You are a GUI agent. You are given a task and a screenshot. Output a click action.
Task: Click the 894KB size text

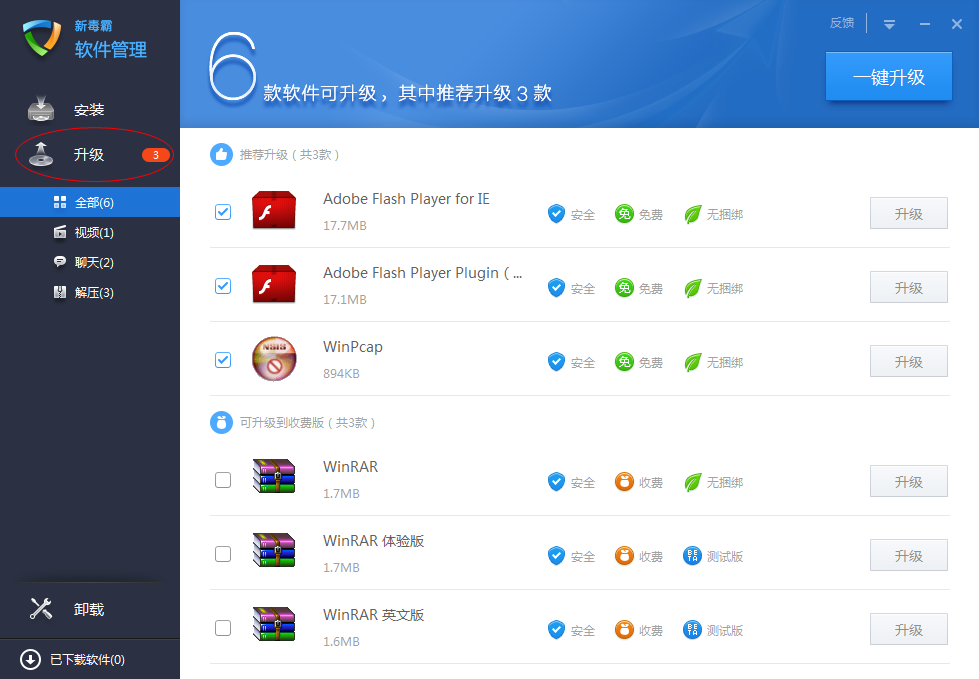point(341,373)
